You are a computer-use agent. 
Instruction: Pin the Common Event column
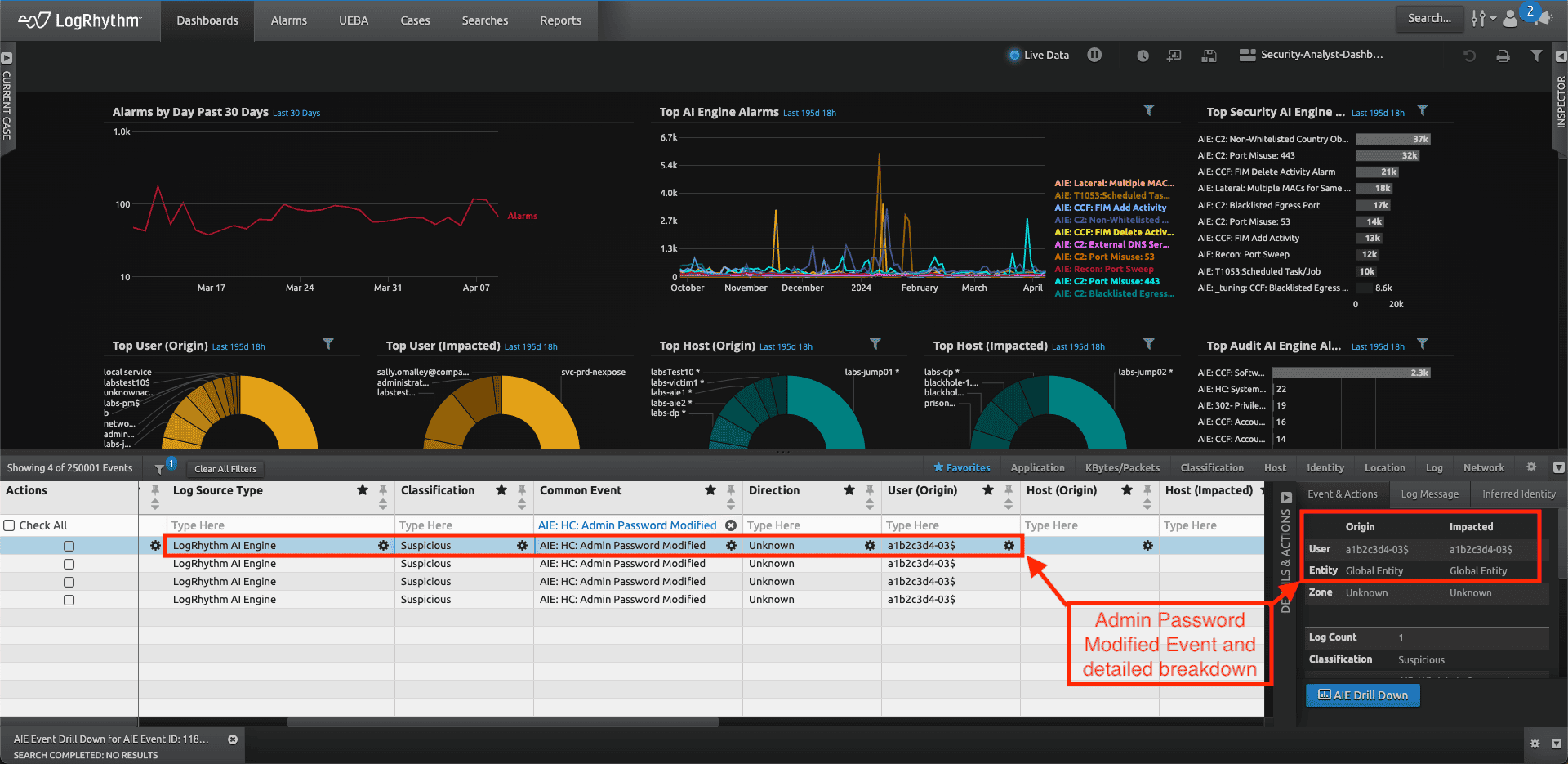point(731,489)
